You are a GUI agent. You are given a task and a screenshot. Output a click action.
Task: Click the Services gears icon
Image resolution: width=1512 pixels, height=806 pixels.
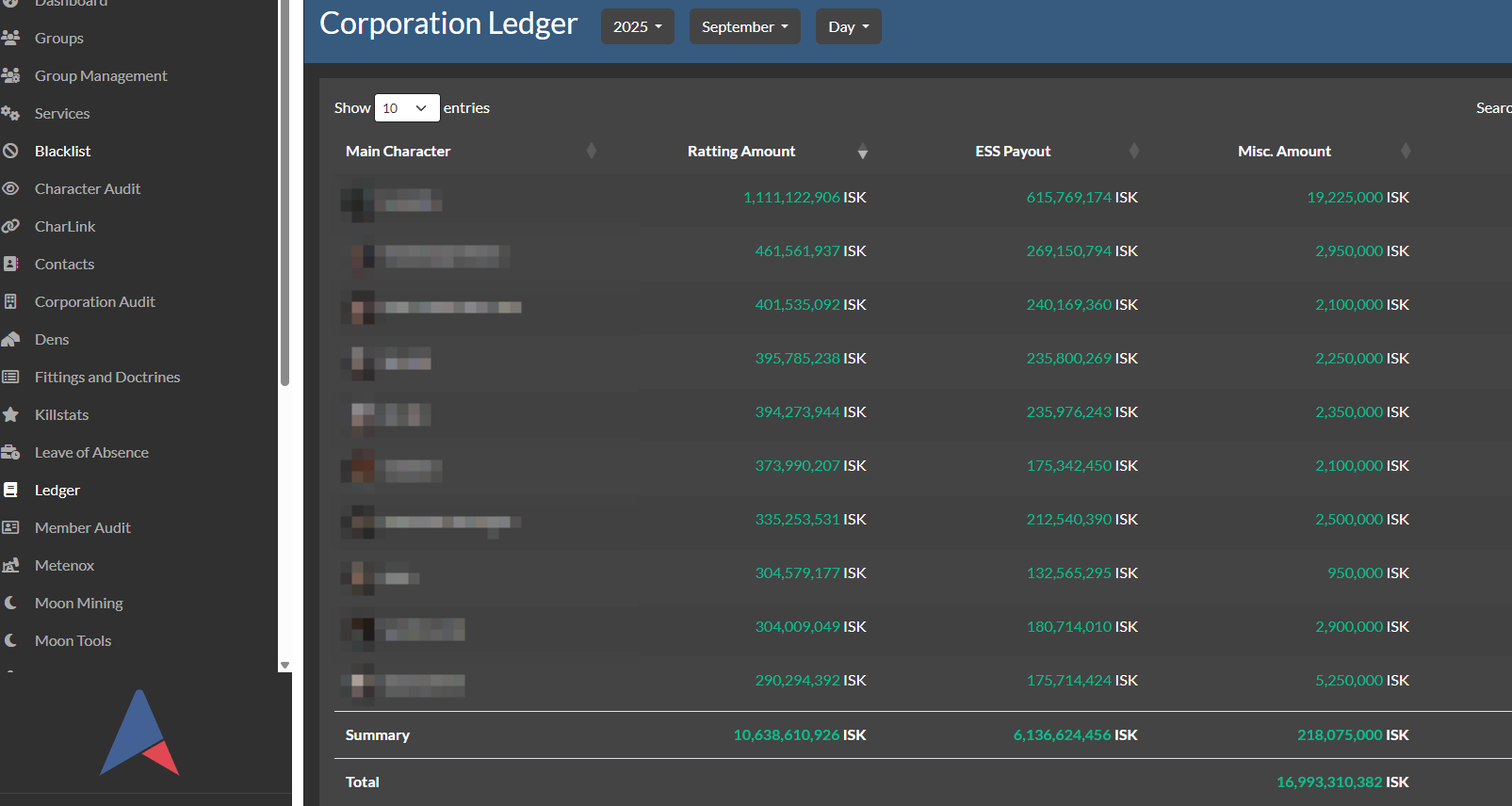10,113
